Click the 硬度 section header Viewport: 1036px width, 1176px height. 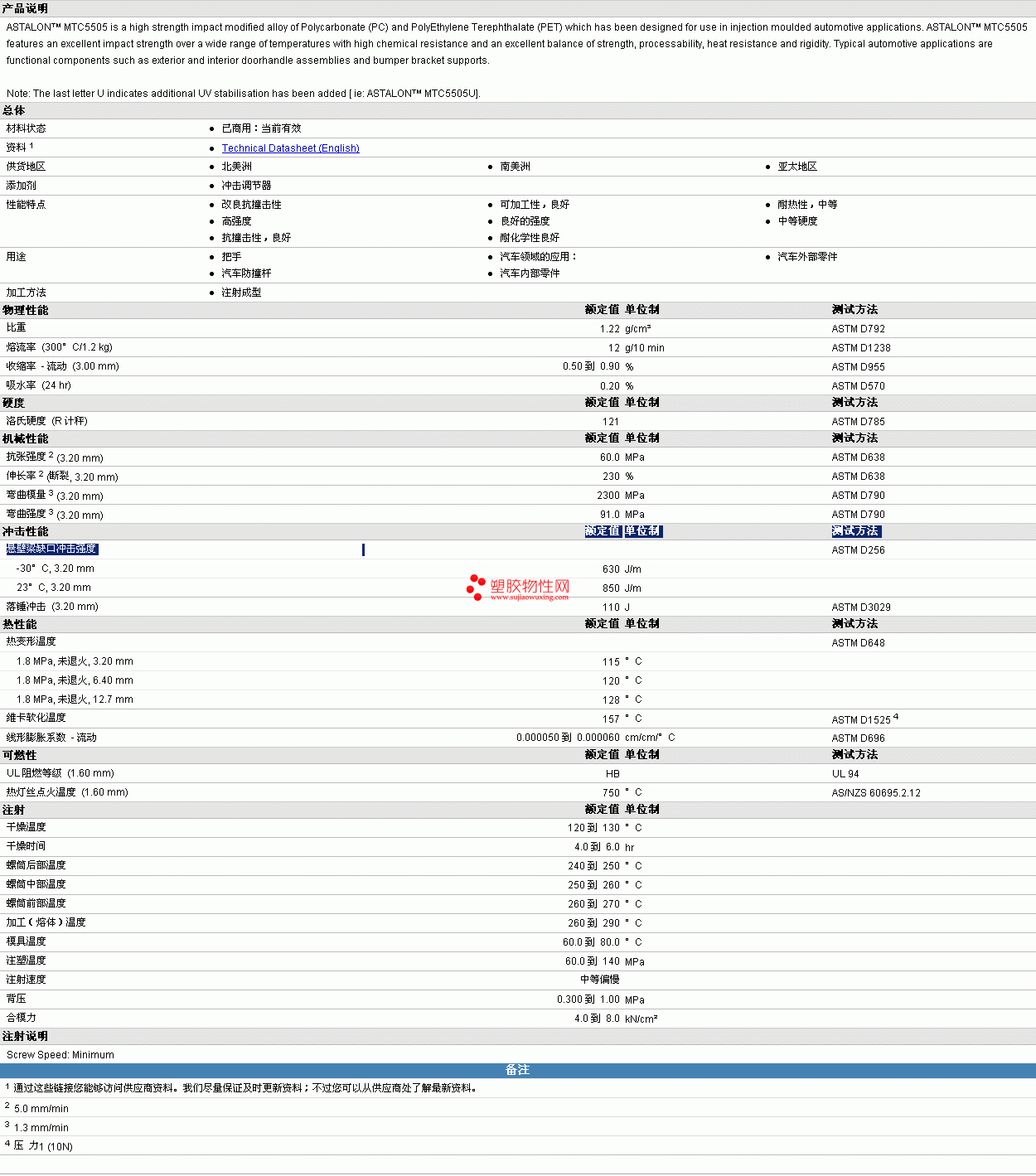[x=14, y=403]
